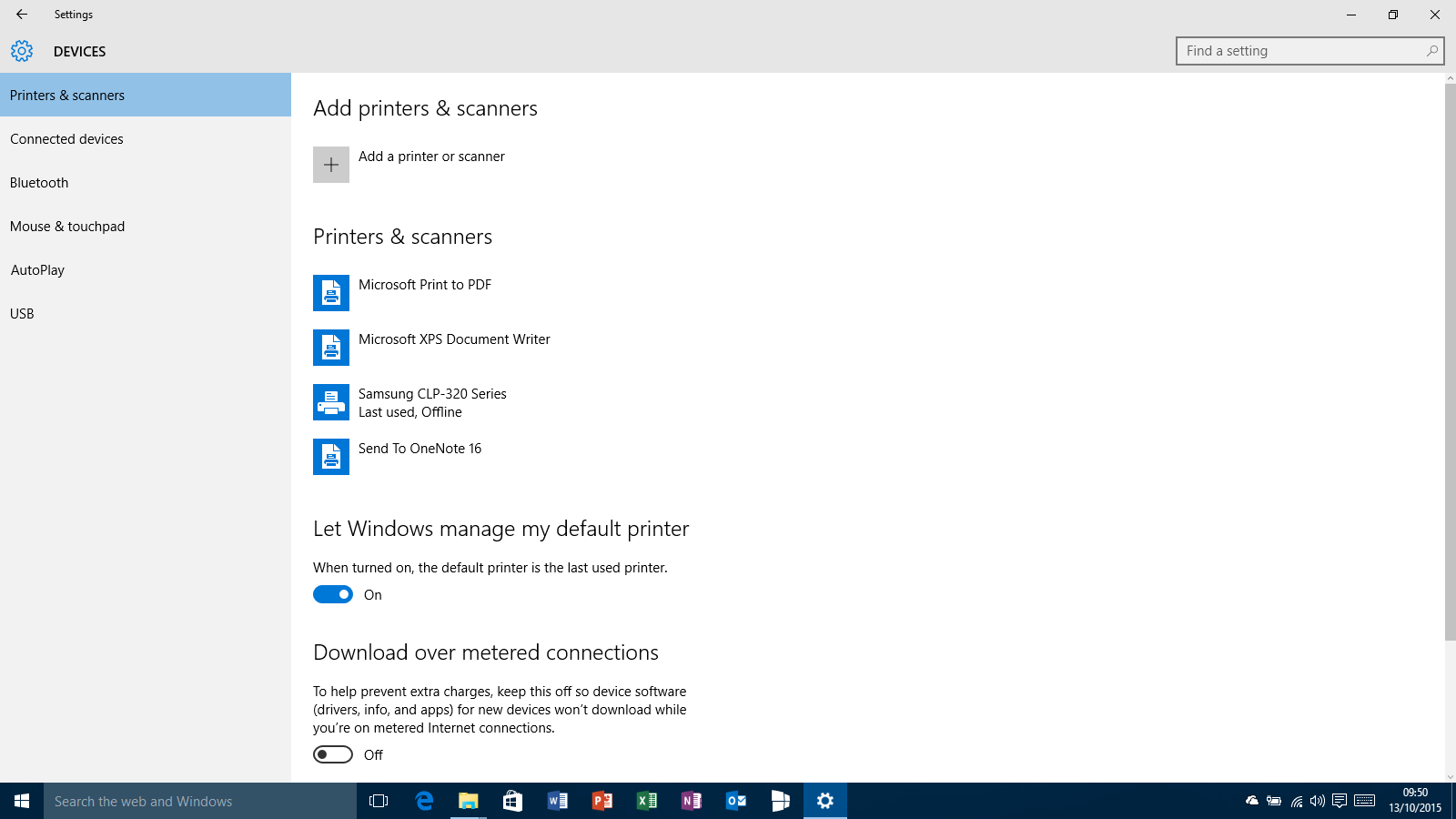Click the Samsung CLP-320 Series name
Viewport: 1456px width, 819px height.
coord(432,394)
